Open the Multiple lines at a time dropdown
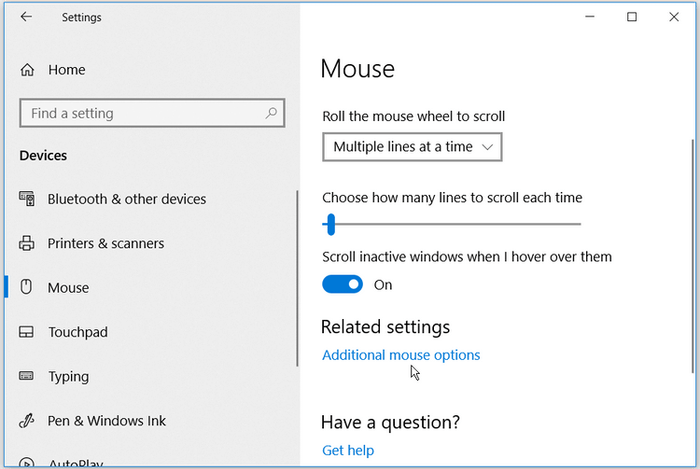 pos(412,147)
